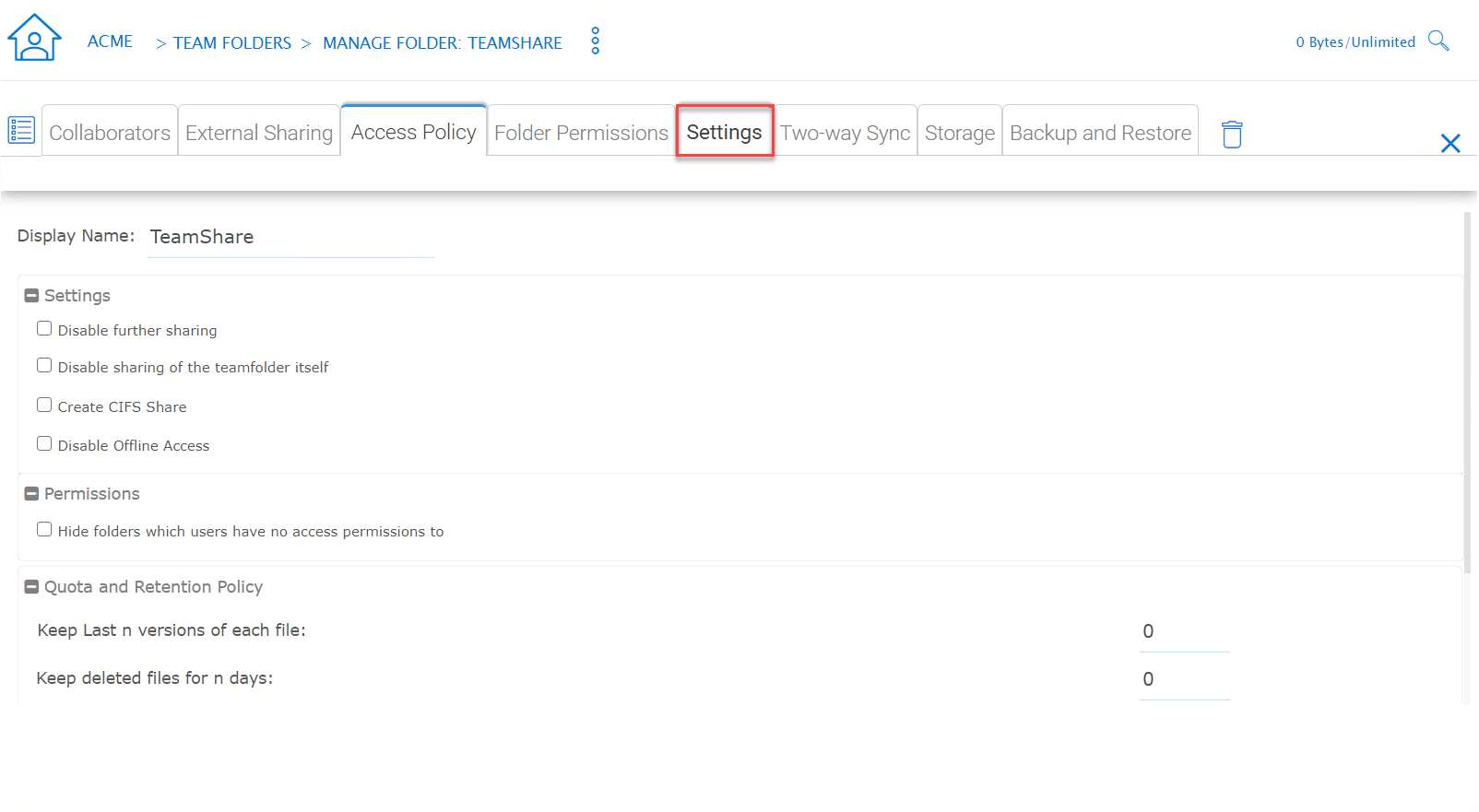
Task: Tick Disable Offline Access checkbox
Action: [x=44, y=443]
